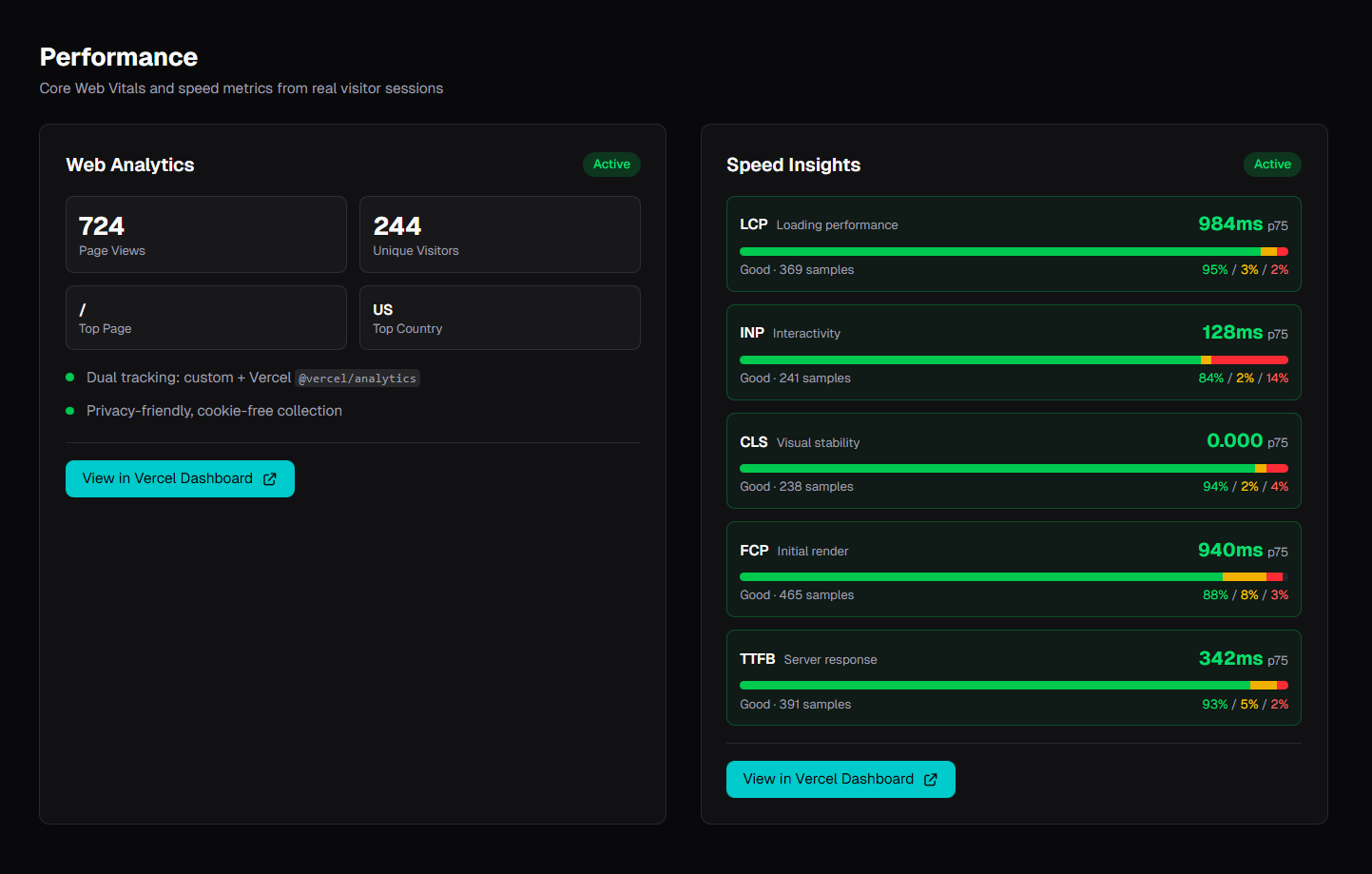Click the external-link icon on the Speed Insights dashboard button
The width and height of the screenshot is (1372, 874).
930,779
